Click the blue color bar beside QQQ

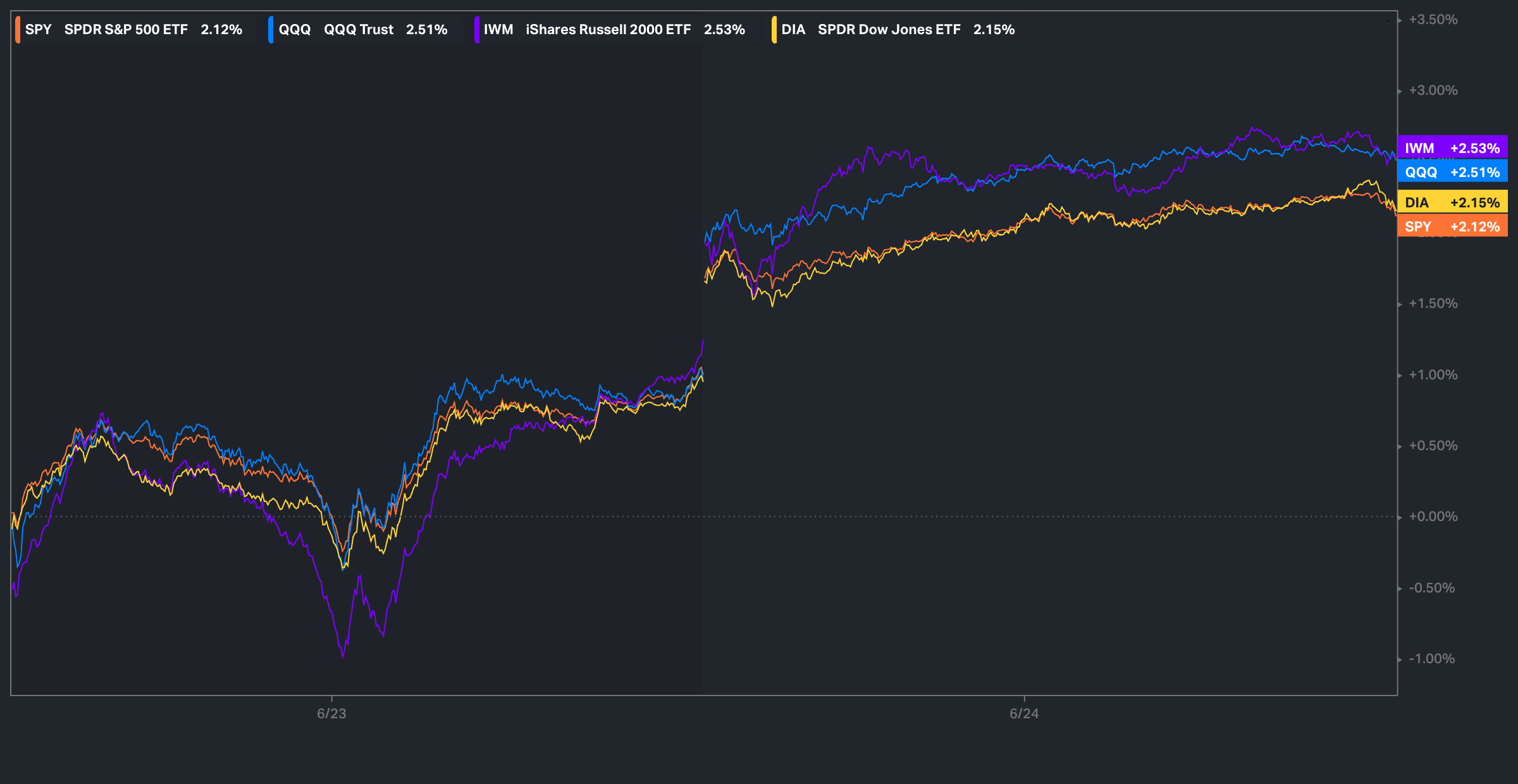click(271, 30)
